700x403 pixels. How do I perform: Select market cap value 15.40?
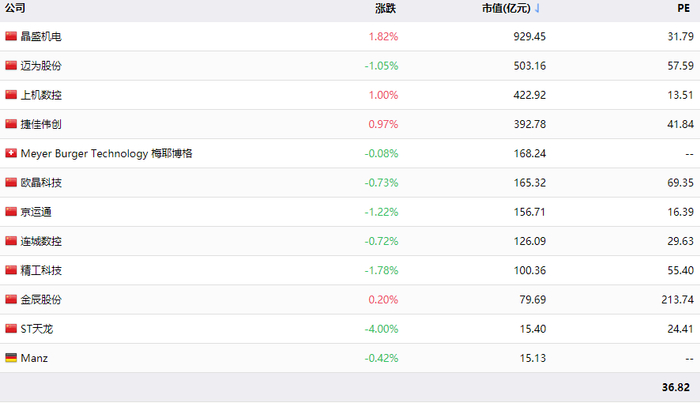pos(533,328)
